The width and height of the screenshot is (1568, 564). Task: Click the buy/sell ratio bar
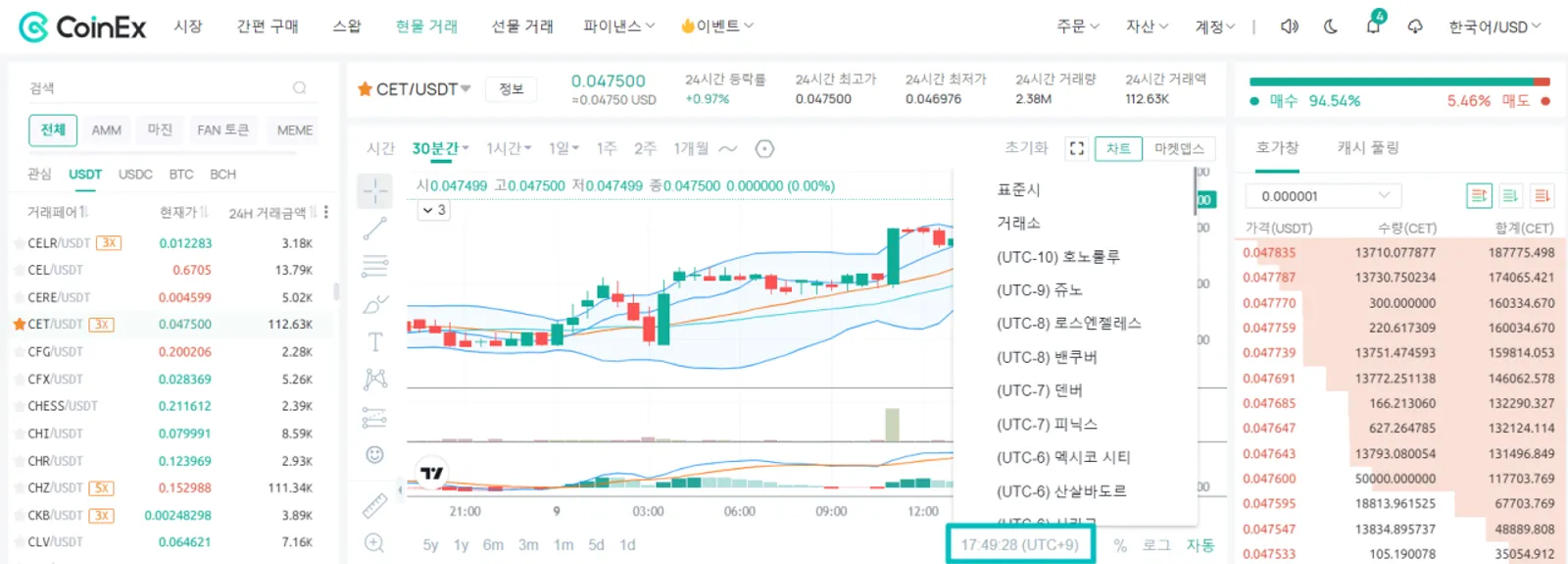1399,81
